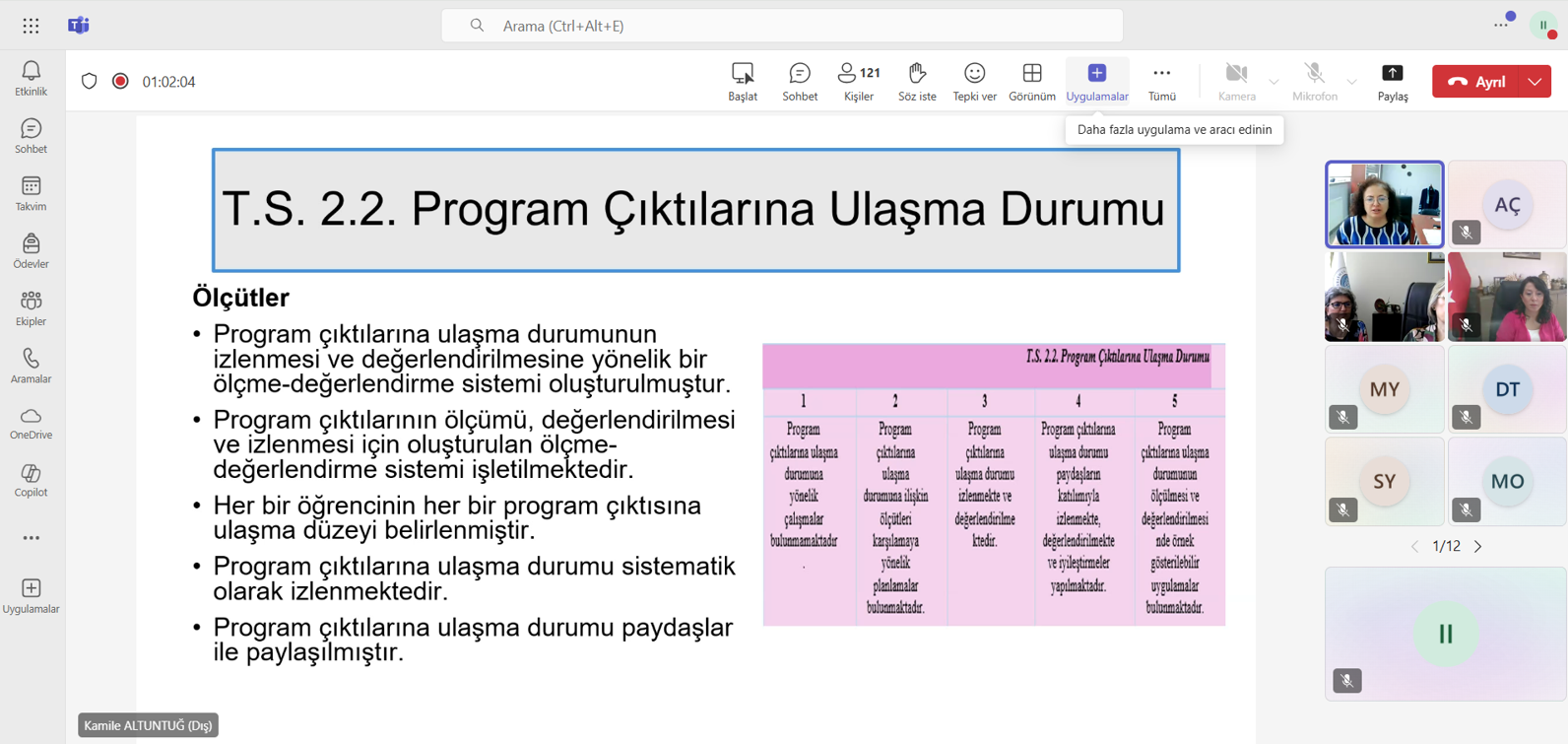This screenshot has width=1568, height=744.
Task: Open OneDrive in the left sidebar
Action: 31,423
